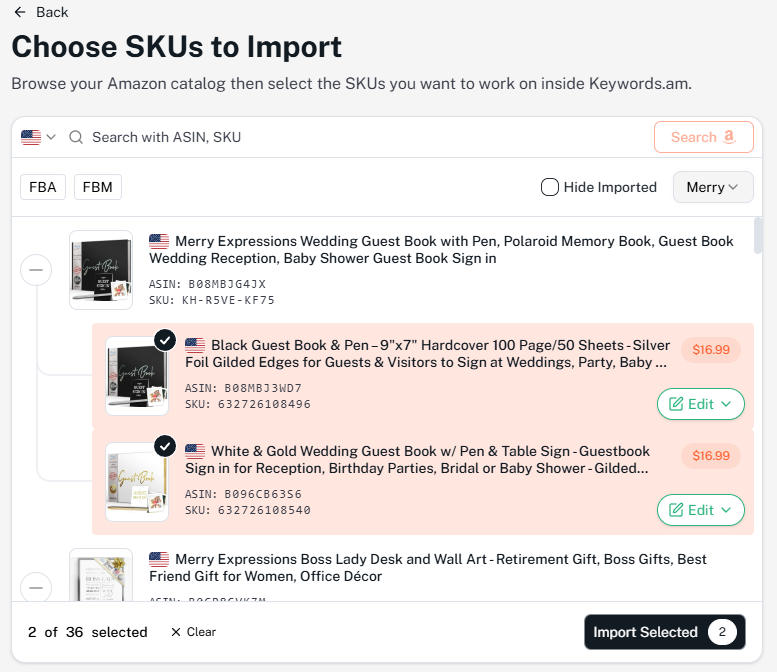
Task: Click the edit pencil icon for White & Gold book
Action: coord(676,510)
